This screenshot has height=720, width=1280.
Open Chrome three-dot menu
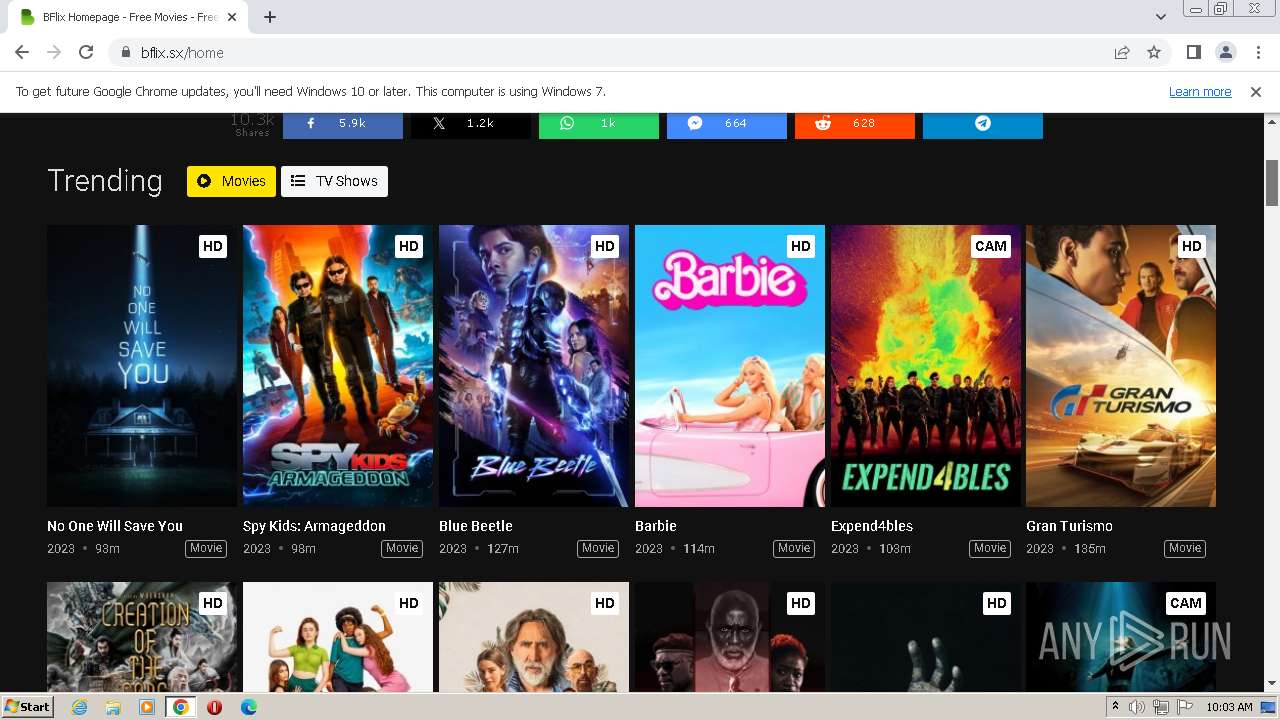pos(1257,52)
